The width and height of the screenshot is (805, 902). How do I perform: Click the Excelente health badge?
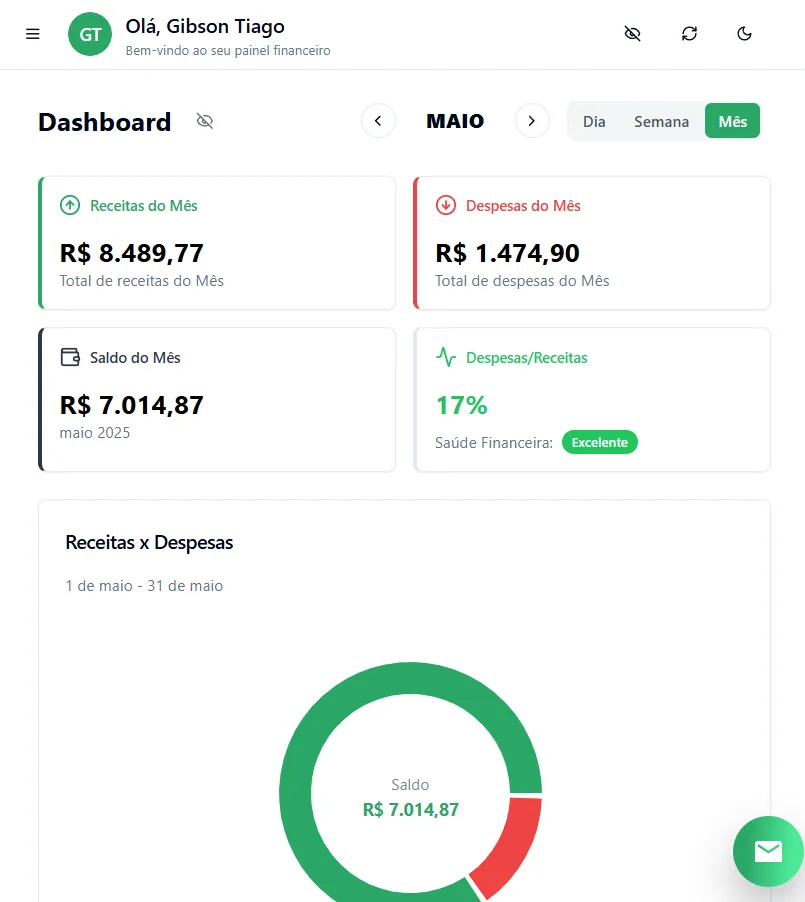599,442
